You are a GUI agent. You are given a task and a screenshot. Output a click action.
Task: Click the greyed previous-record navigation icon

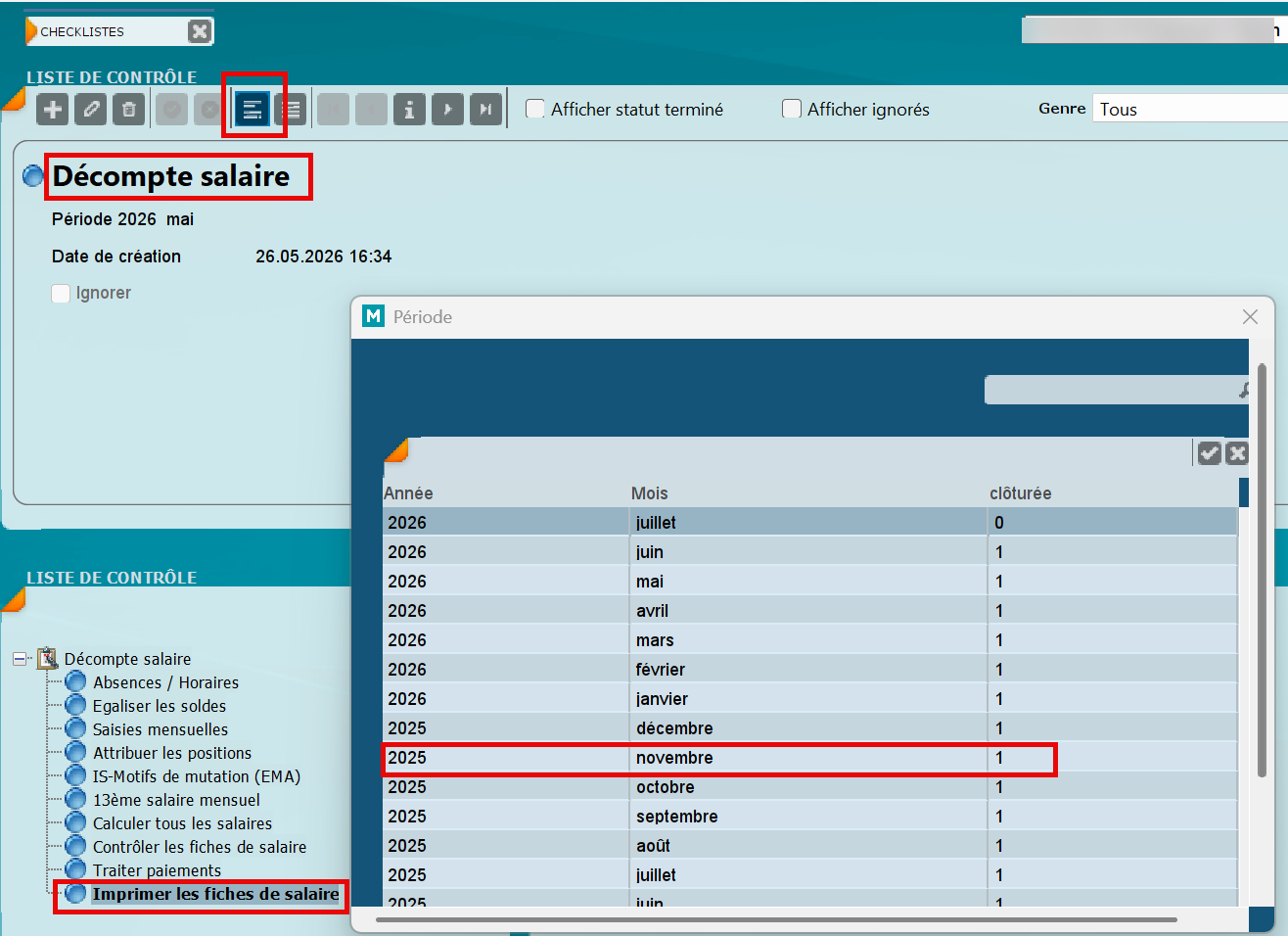point(371,110)
